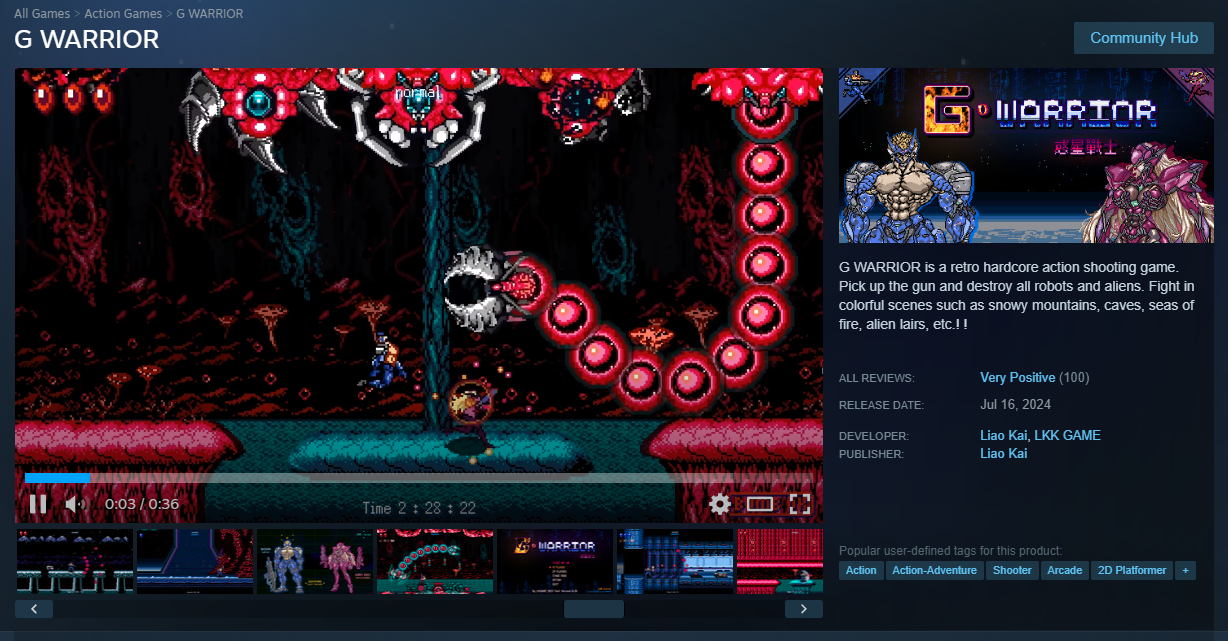Click the release date Jul 16, 2024

pos(1016,405)
